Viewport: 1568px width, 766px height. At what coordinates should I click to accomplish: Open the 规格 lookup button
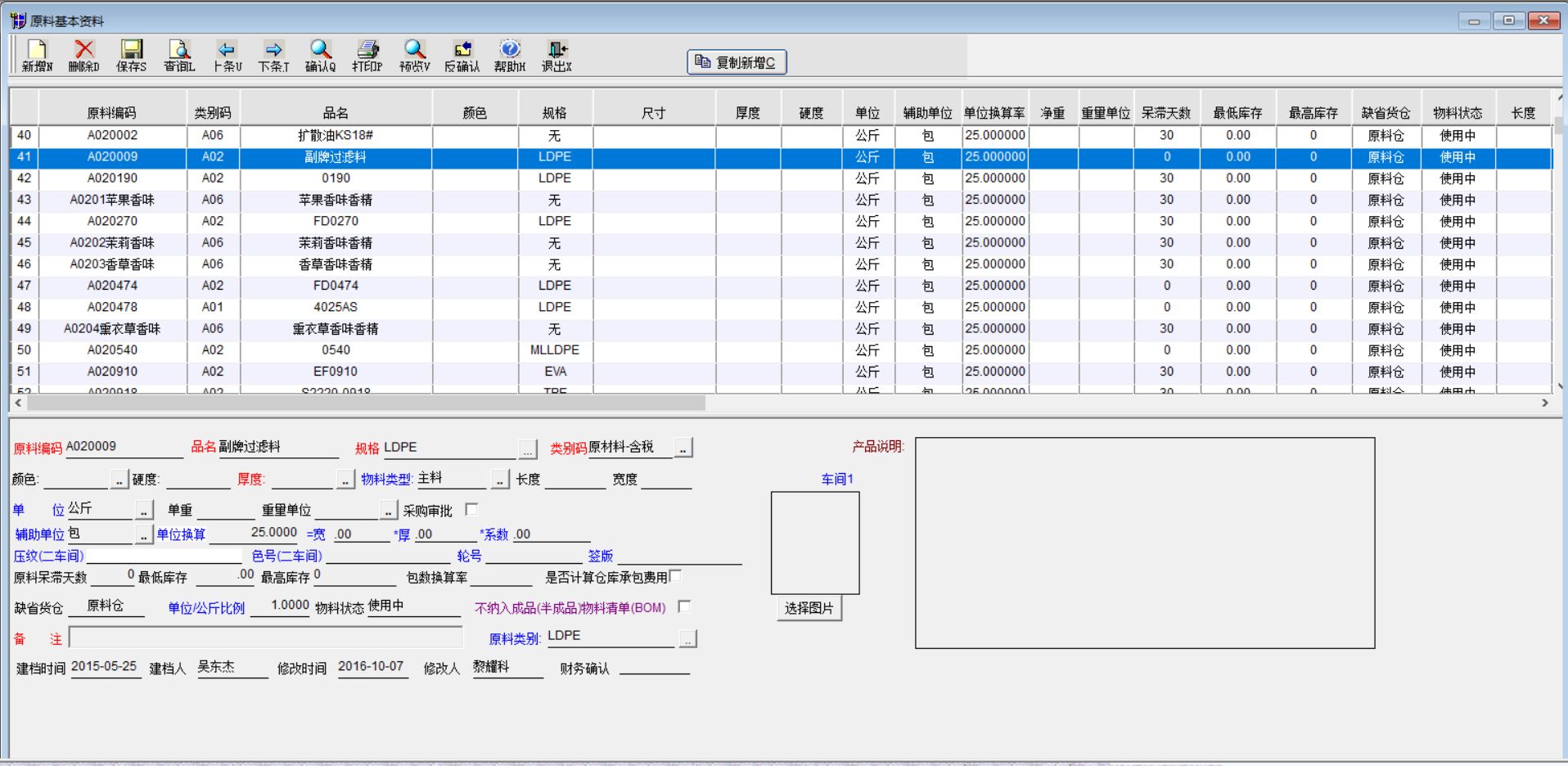(x=528, y=448)
